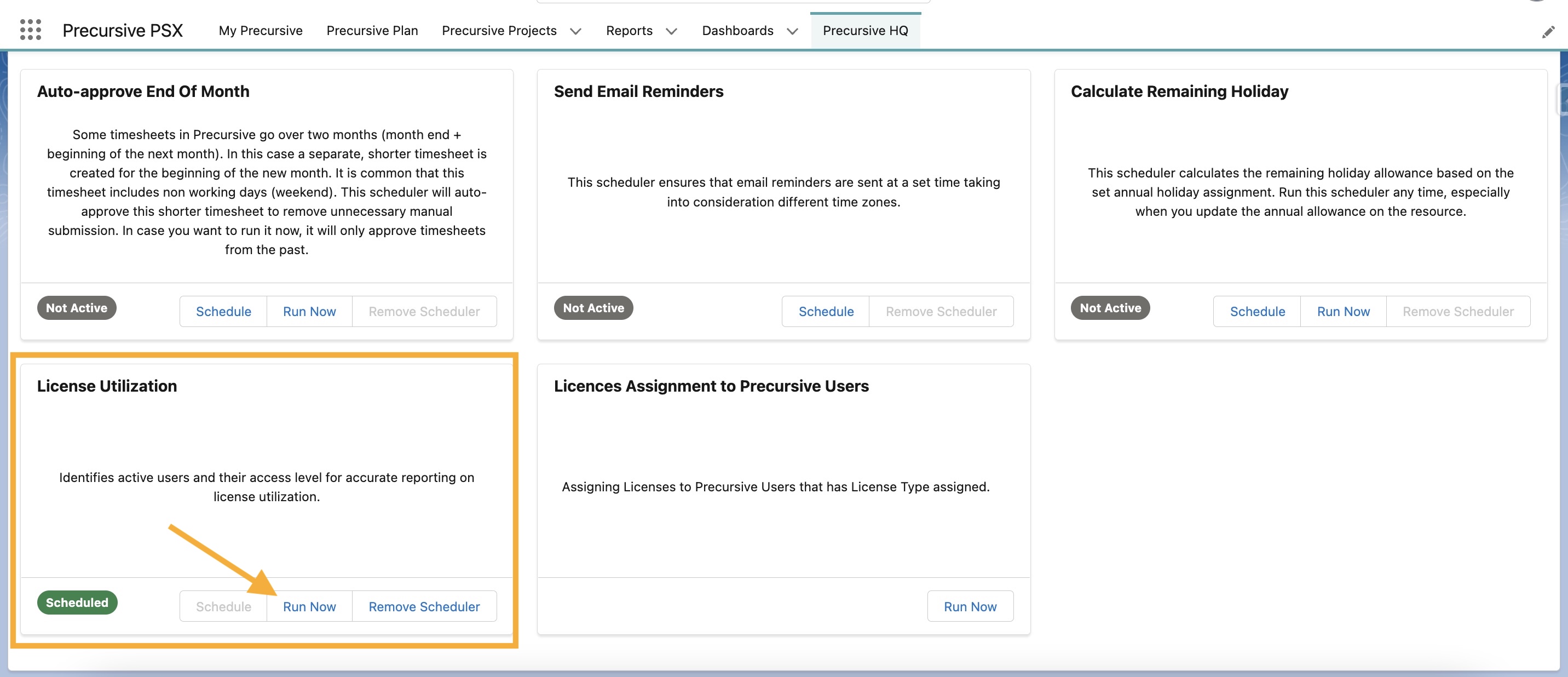Remove Scheduler on Calculate Remaining Holiday
This screenshot has height=677, width=1568.
click(1458, 311)
